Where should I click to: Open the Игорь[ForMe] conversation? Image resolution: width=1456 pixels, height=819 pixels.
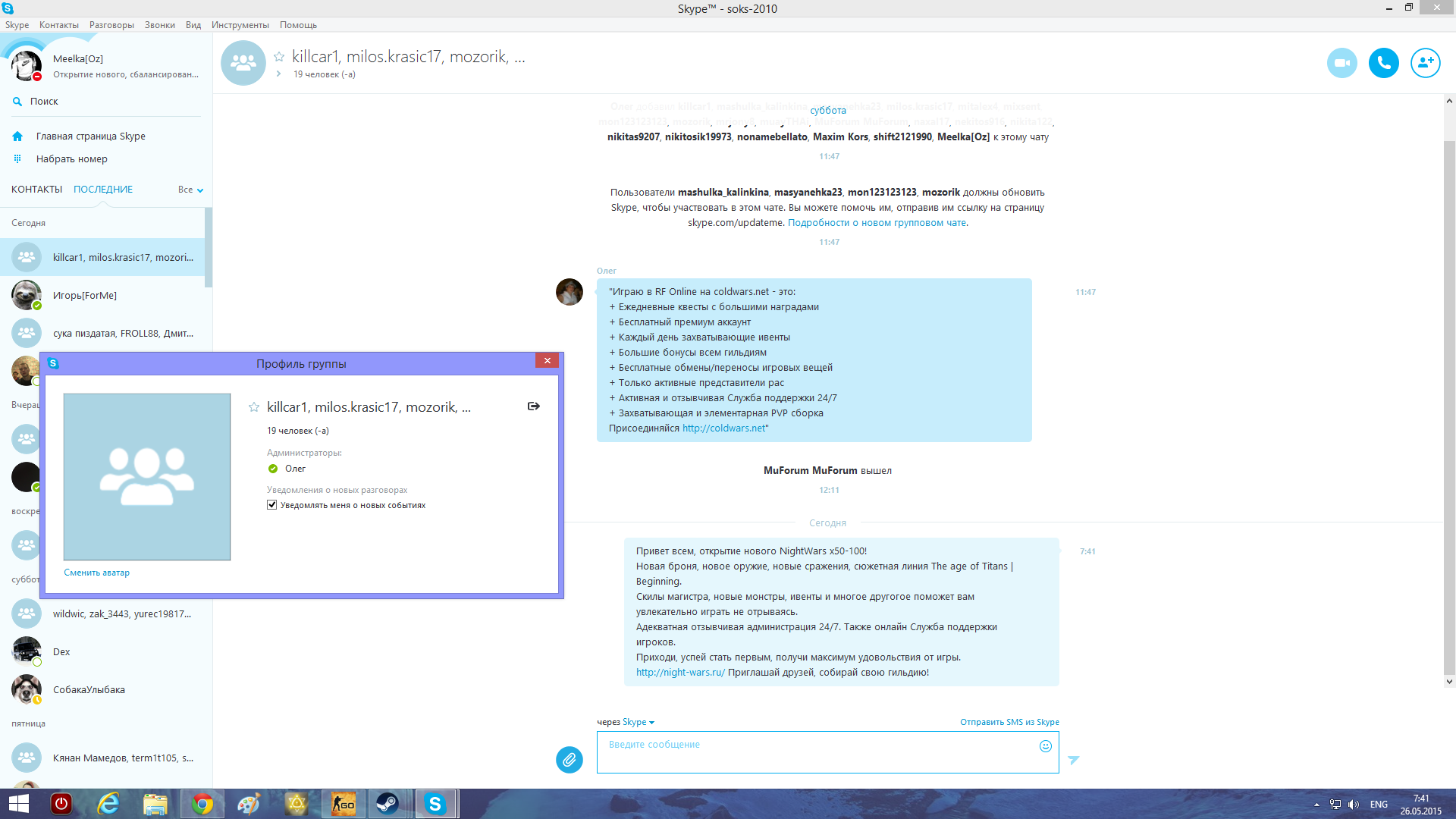102,295
